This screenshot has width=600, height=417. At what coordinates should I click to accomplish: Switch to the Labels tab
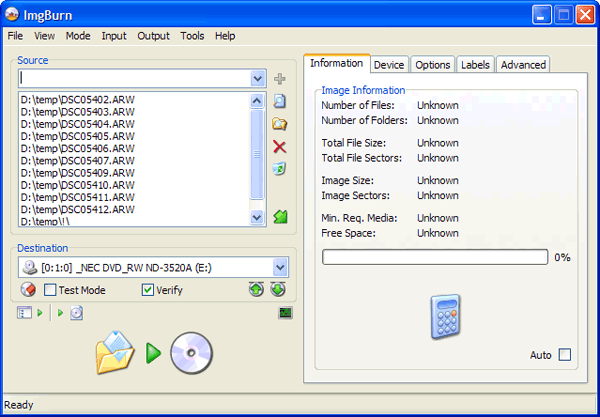point(475,65)
